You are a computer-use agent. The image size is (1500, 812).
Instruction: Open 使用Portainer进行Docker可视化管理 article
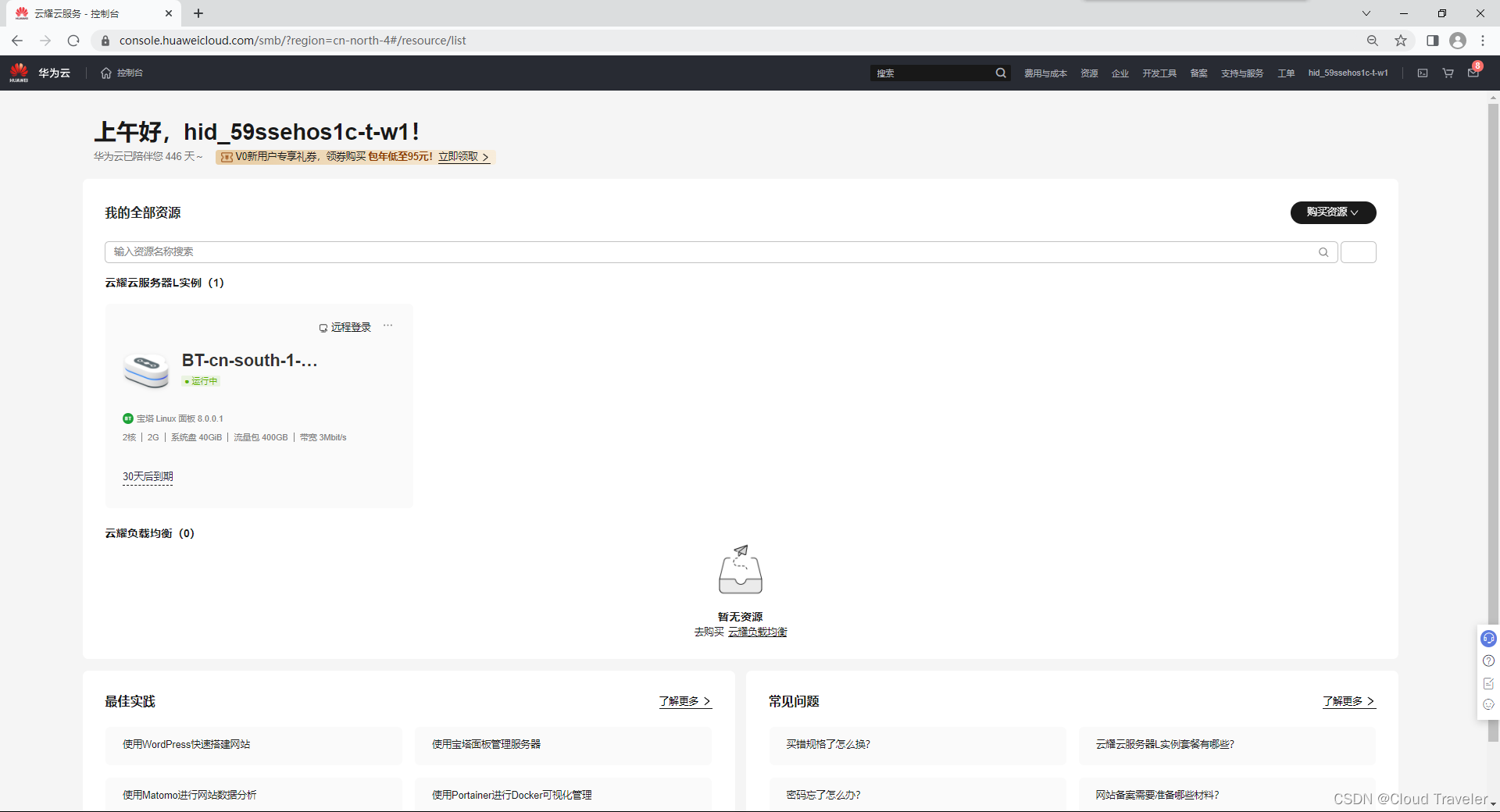563,795
